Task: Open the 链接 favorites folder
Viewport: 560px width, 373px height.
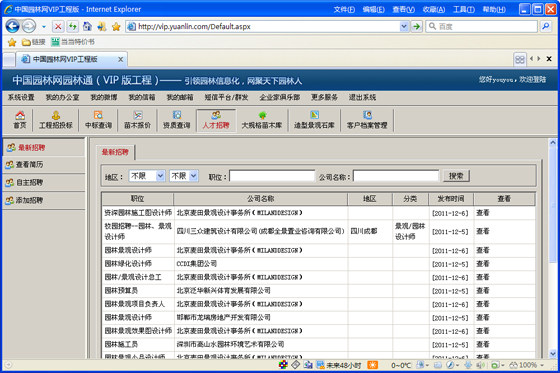Action: [x=34, y=42]
